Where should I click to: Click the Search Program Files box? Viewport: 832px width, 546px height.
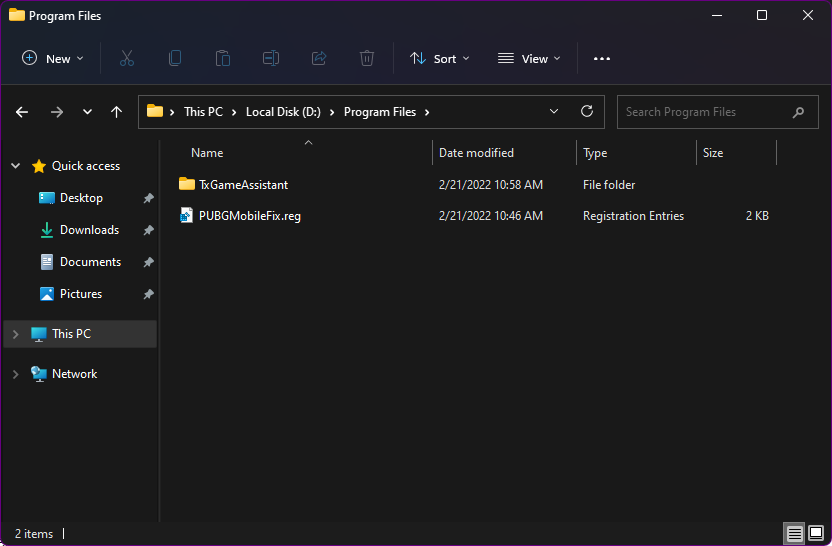[705, 112]
